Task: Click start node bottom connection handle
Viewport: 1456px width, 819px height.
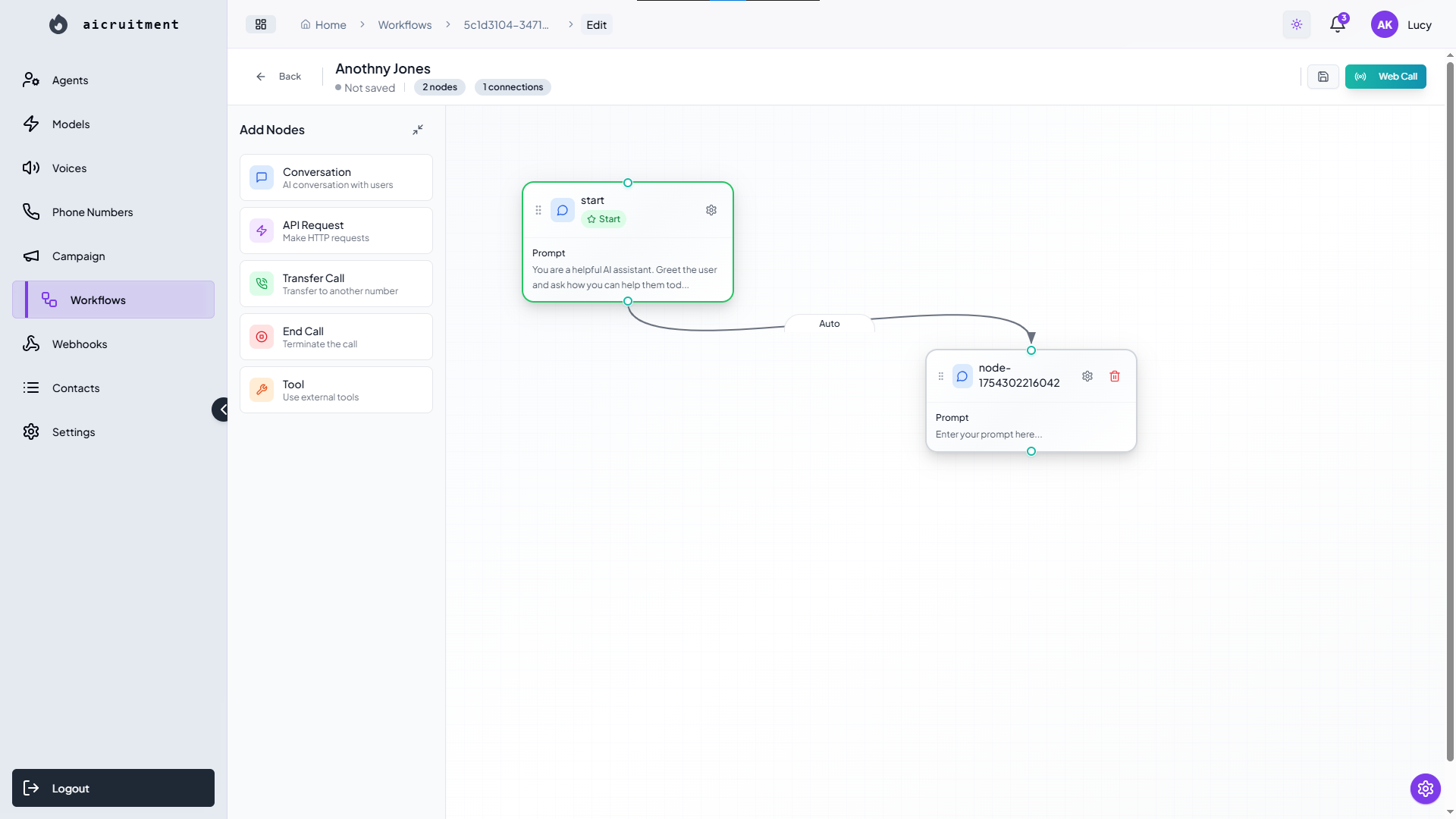Action: coord(628,301)
